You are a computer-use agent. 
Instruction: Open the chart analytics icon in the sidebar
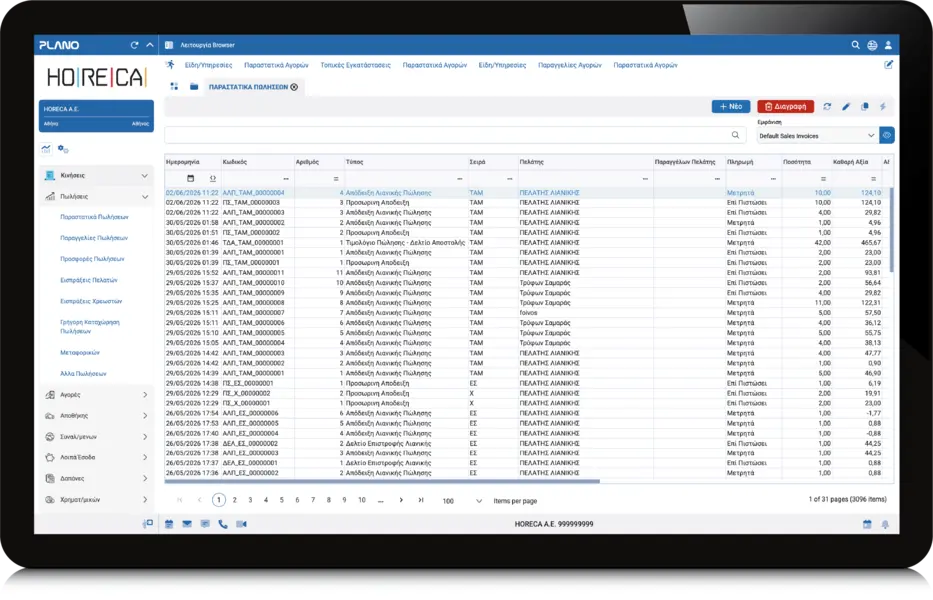pyautogui.click(x=46, y=149)
